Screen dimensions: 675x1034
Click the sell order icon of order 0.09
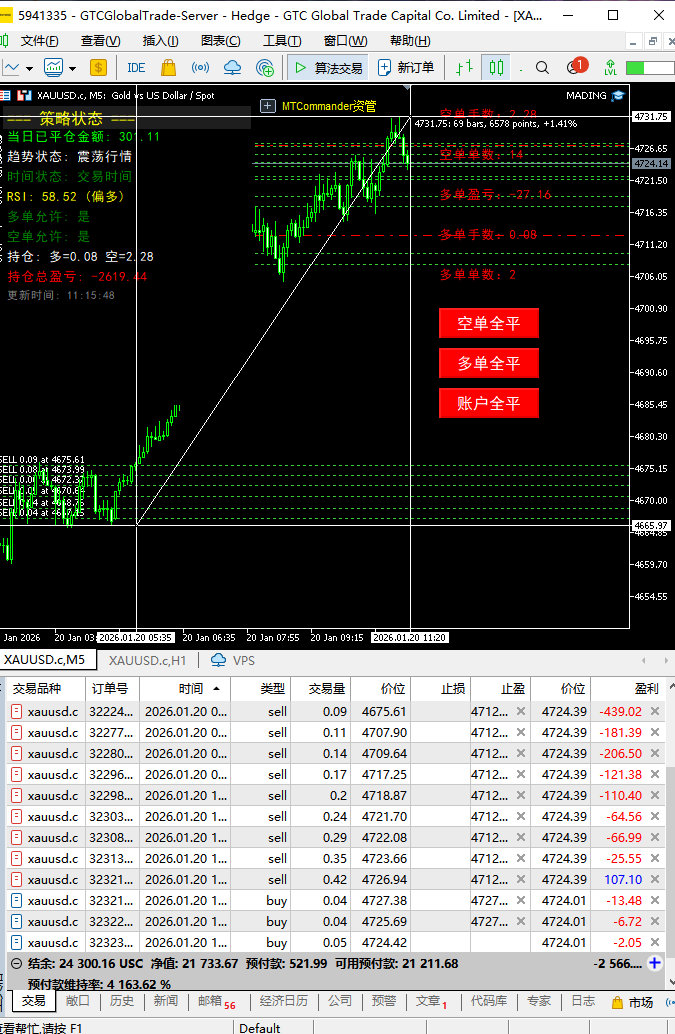tap(16, 712)
